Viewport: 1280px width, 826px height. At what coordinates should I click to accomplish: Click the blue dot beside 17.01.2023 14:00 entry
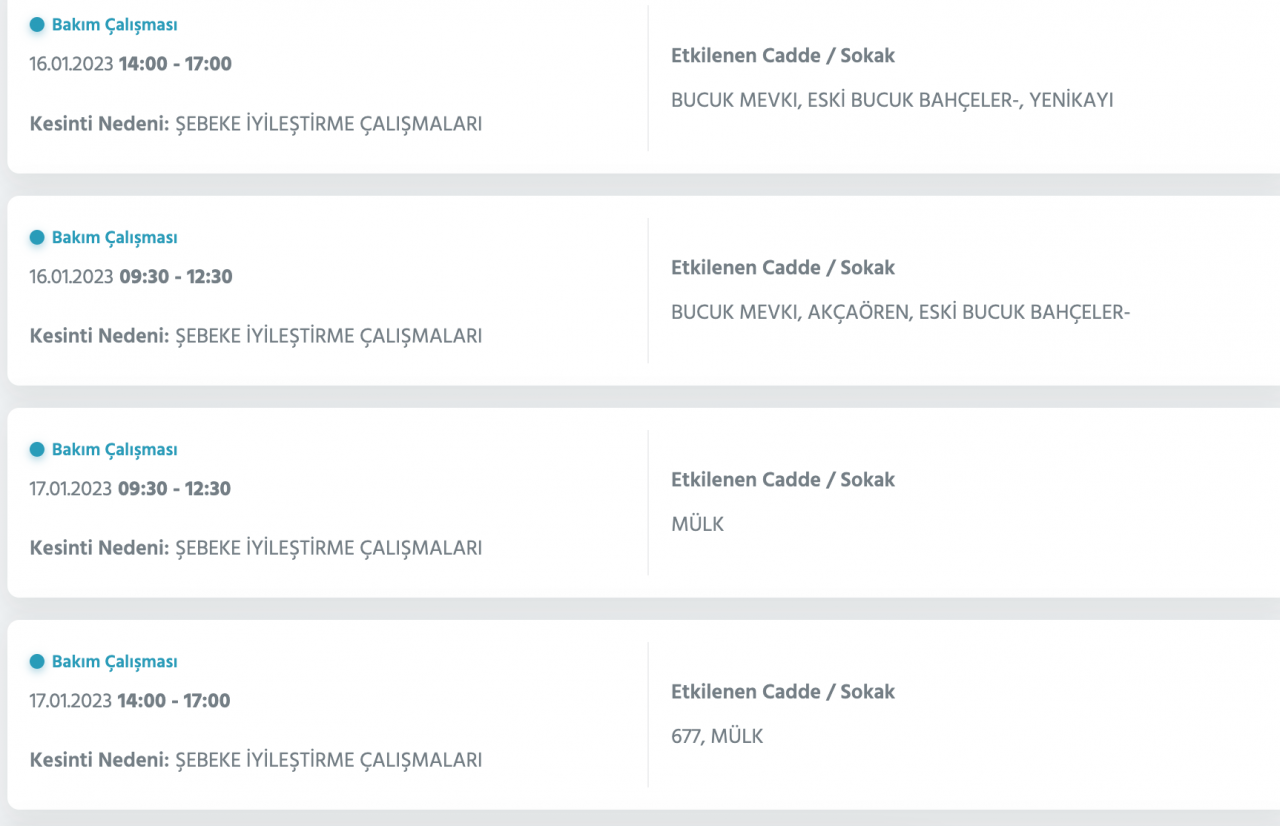click(37, 661)
